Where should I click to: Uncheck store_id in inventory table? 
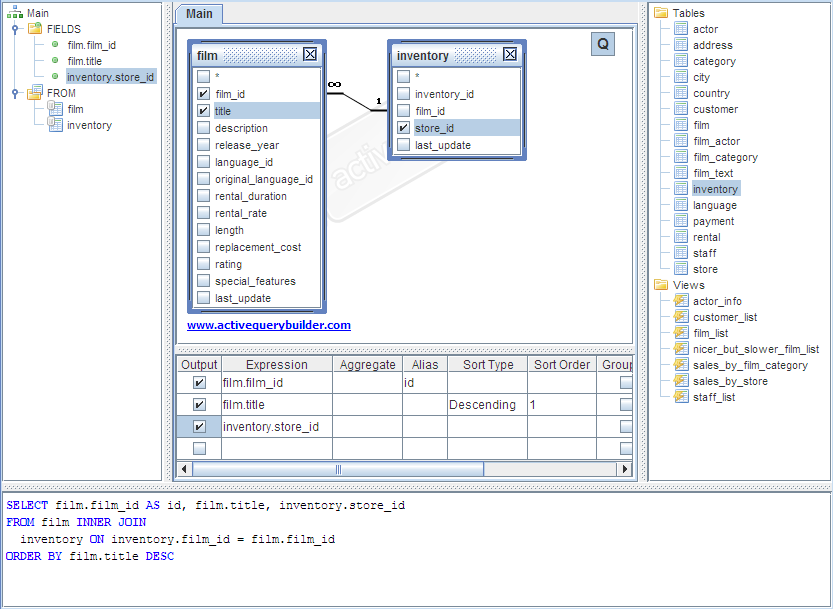point(404,128)
